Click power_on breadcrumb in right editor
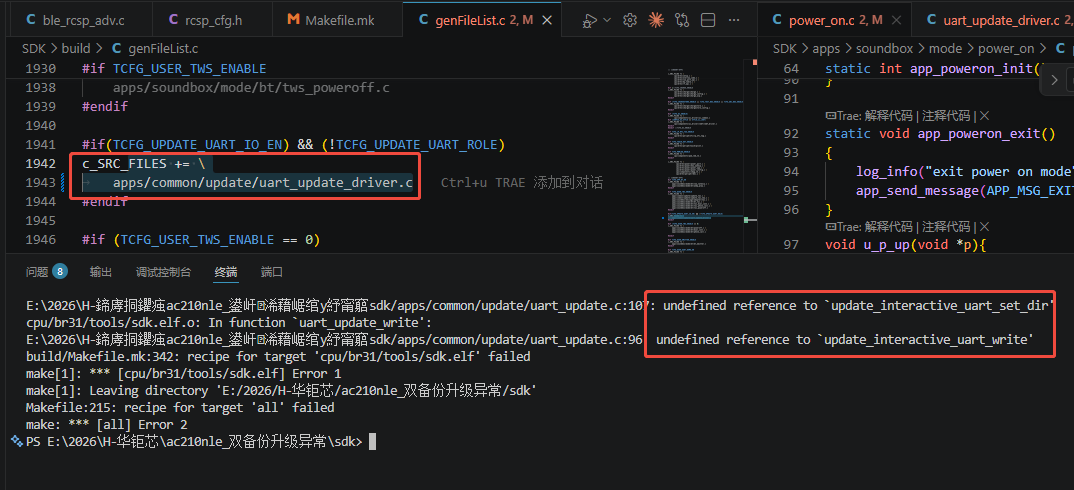 click(x=1006, y=49)
